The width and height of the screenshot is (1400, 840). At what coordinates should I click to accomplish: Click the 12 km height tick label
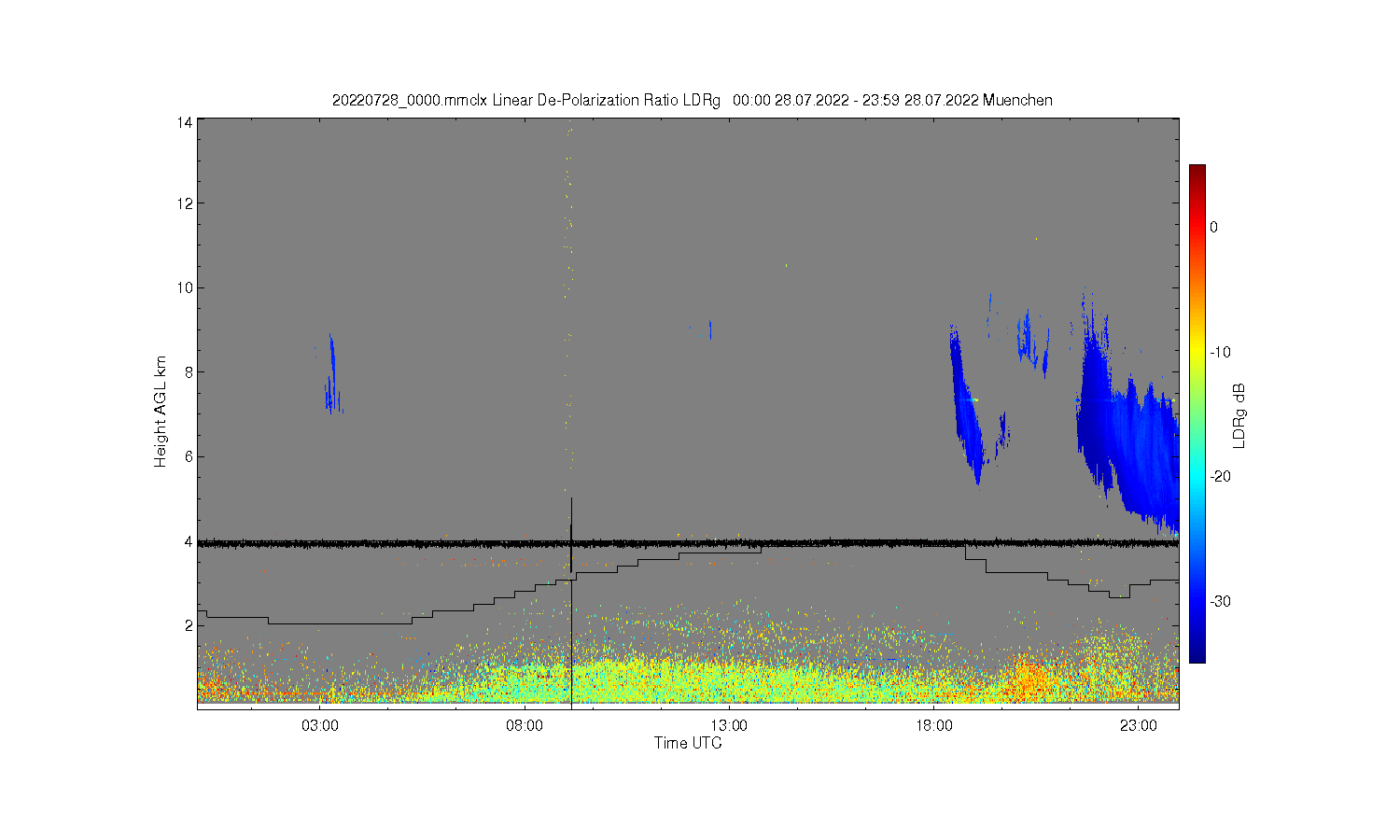coord(185,203)
